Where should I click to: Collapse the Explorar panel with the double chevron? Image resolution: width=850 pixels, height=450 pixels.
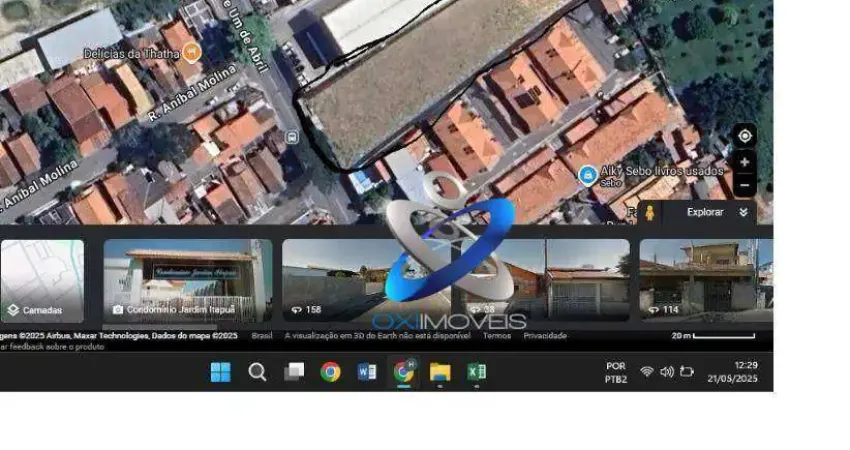point(744,212)
